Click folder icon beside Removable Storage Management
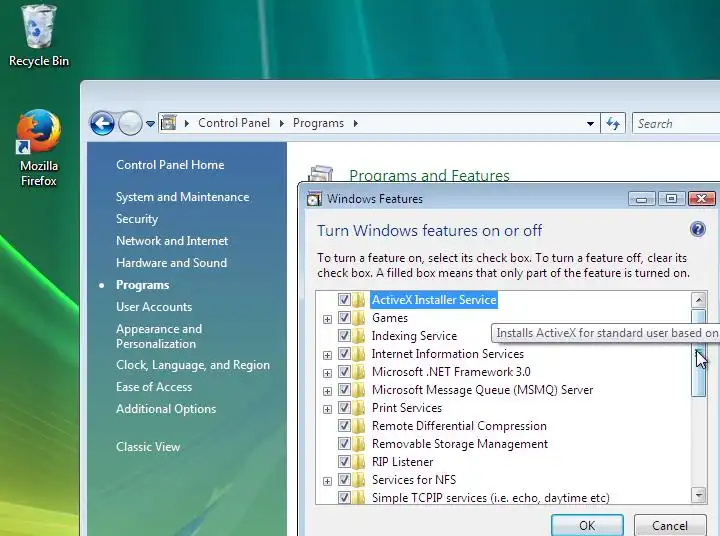Screen dimensions: 720x536 pos(359,444)
